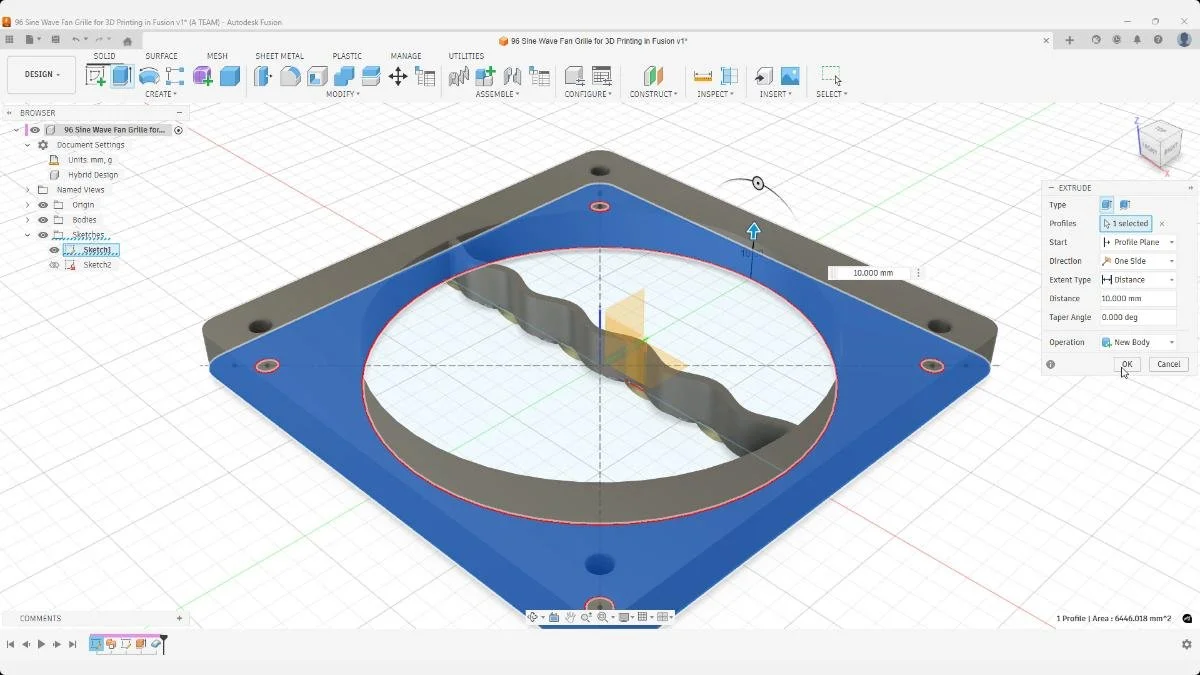1200x675 pixels.
Task: Show Sketch2 via eye icon
Action: (54, 265)
